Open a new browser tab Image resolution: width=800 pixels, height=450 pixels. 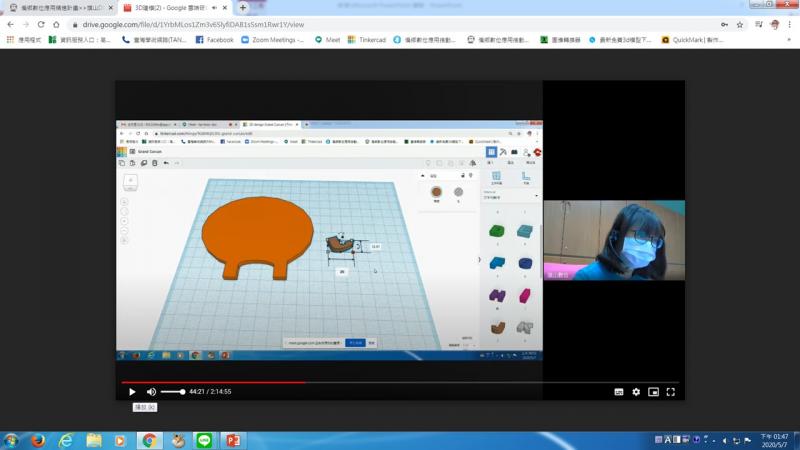[243, 8]
